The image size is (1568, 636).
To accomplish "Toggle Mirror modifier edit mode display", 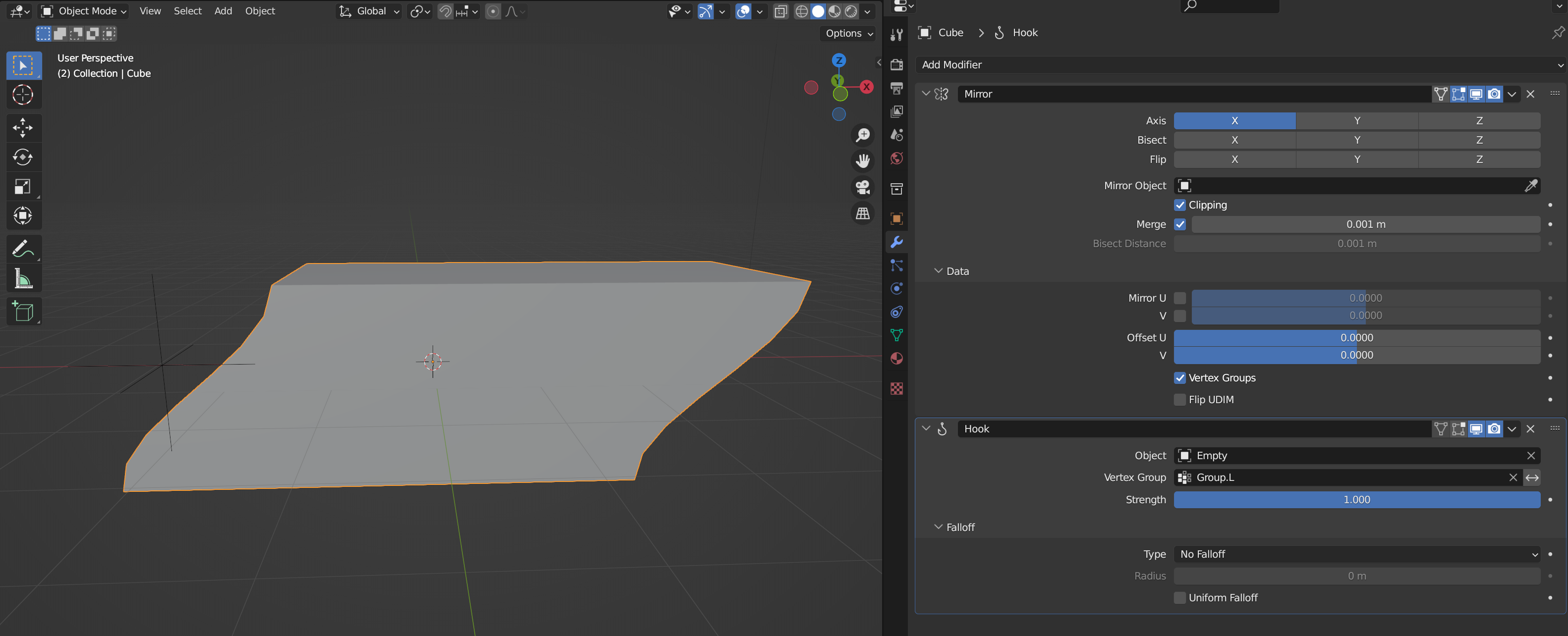I will [x=1458, y=94].
